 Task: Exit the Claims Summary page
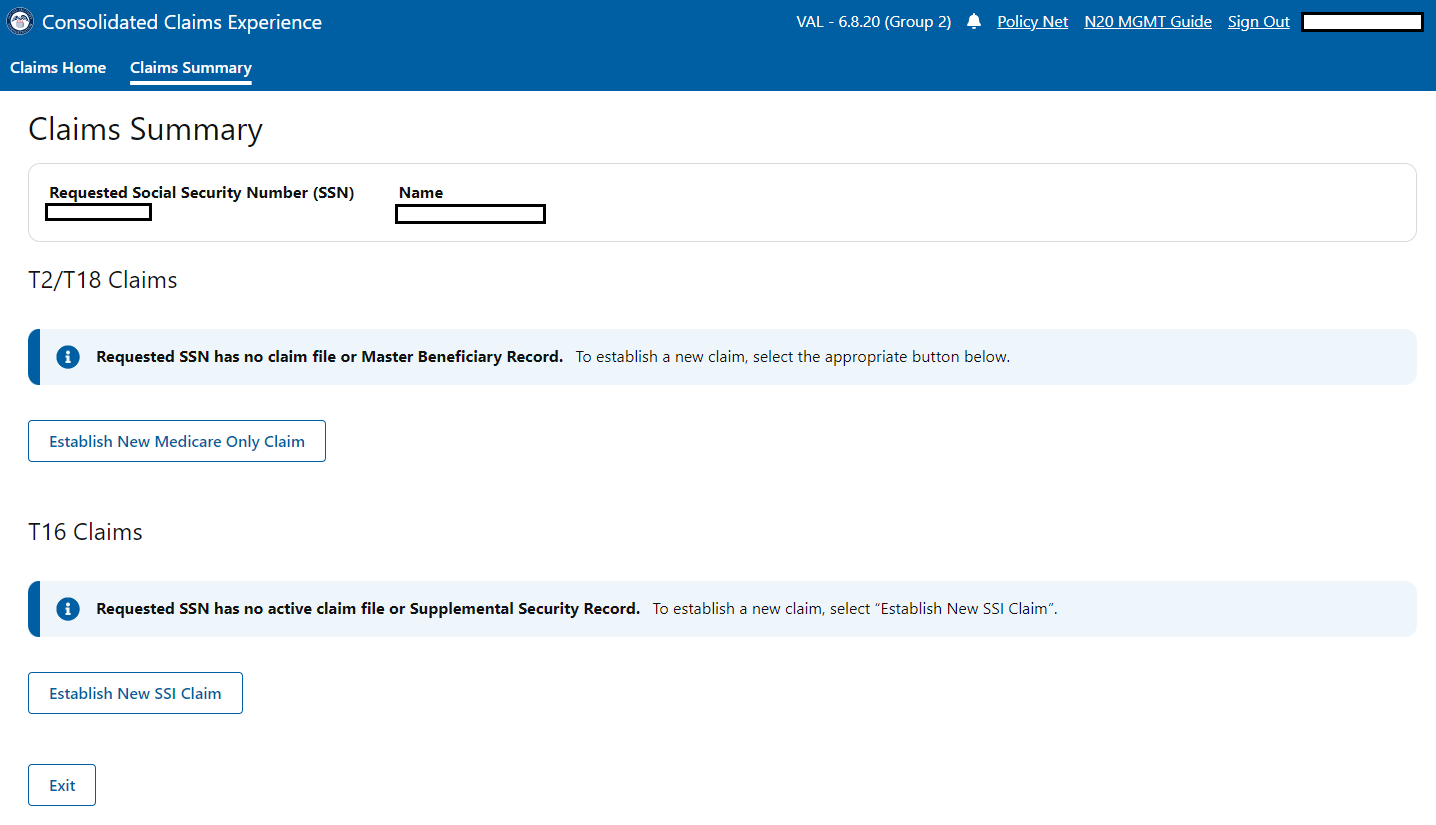click(62, 786)
